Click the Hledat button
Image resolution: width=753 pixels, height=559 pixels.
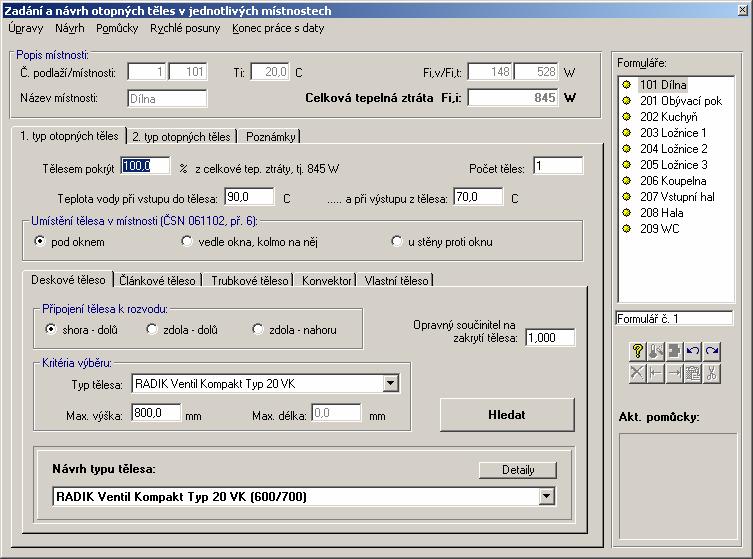pyautogui.click(x=507, y=415)
